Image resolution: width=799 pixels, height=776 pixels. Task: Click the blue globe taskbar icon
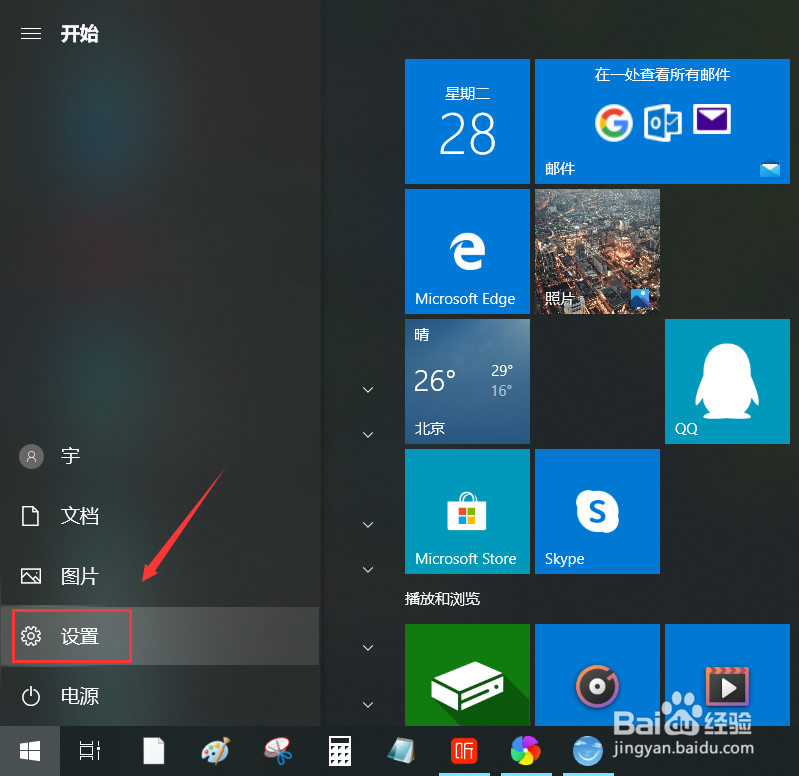point(588,751)
